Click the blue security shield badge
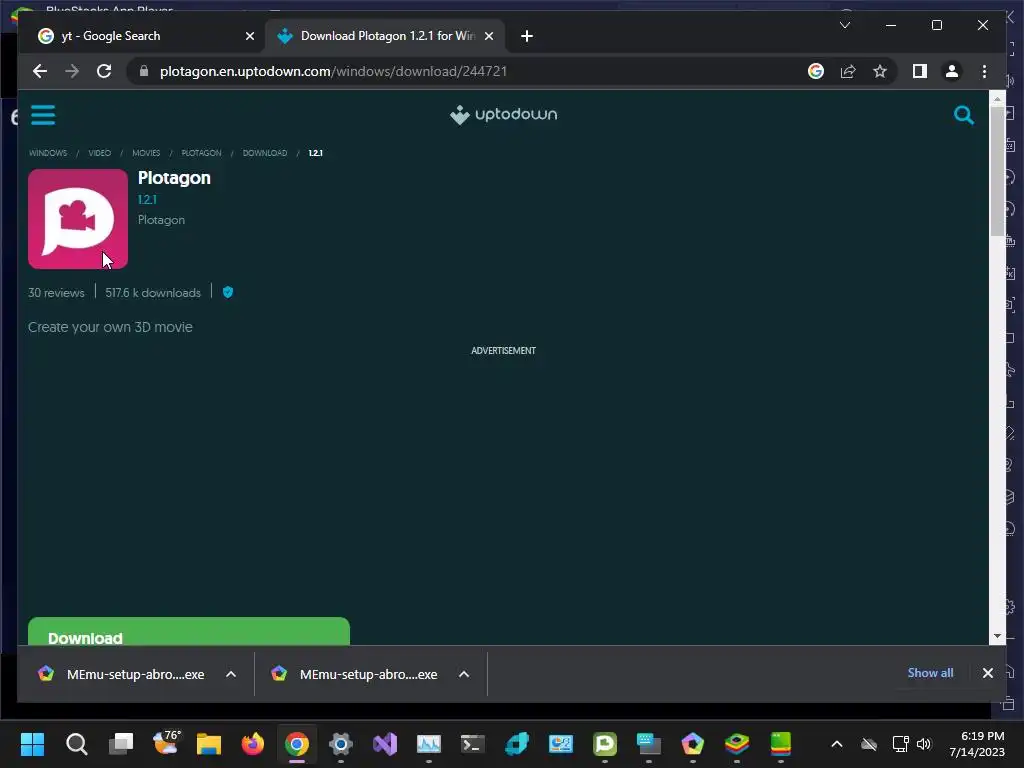Image resolution: width=1024 pixels, height=768 pixels. [228, 292]
